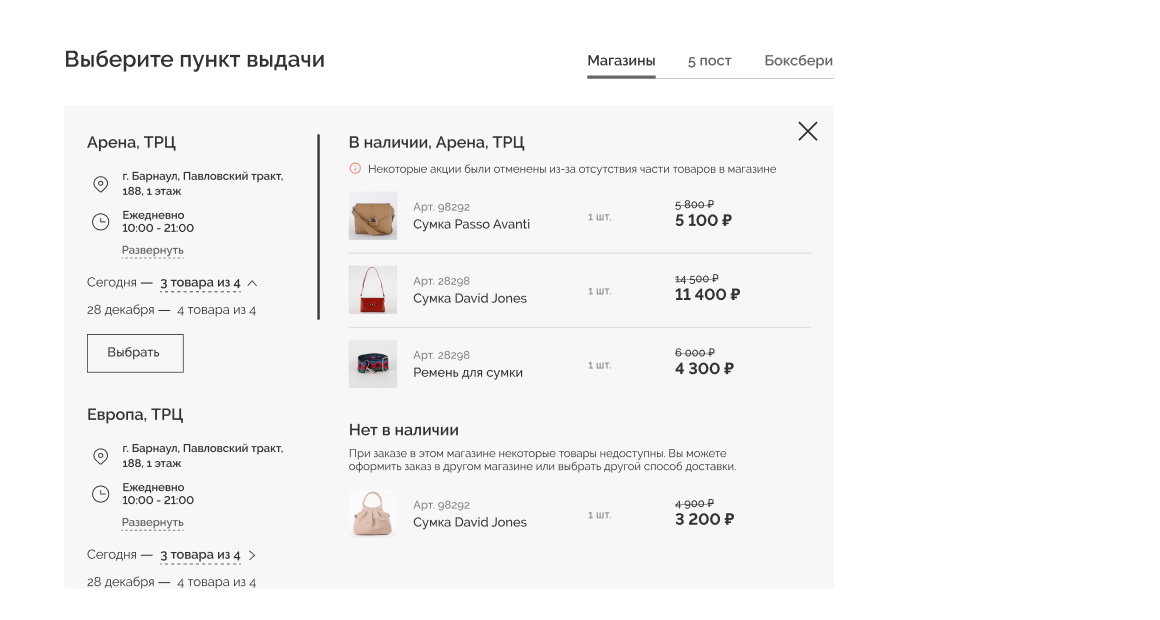1160x620 pixels.
Task: Open the Ремень для сумки thumbnail
Action: 373,364
